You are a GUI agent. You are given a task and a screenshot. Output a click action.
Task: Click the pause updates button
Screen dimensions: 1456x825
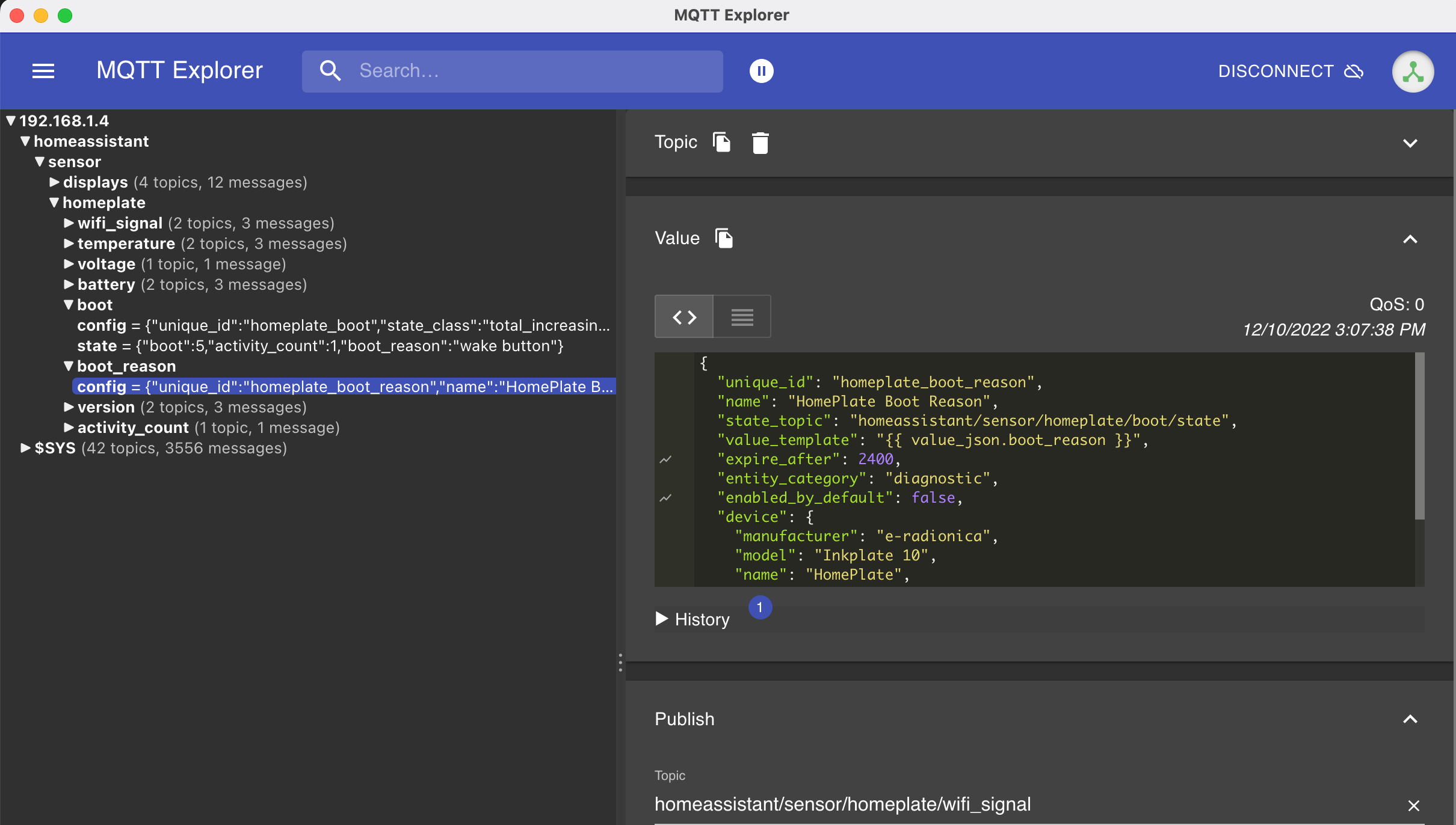761,71
